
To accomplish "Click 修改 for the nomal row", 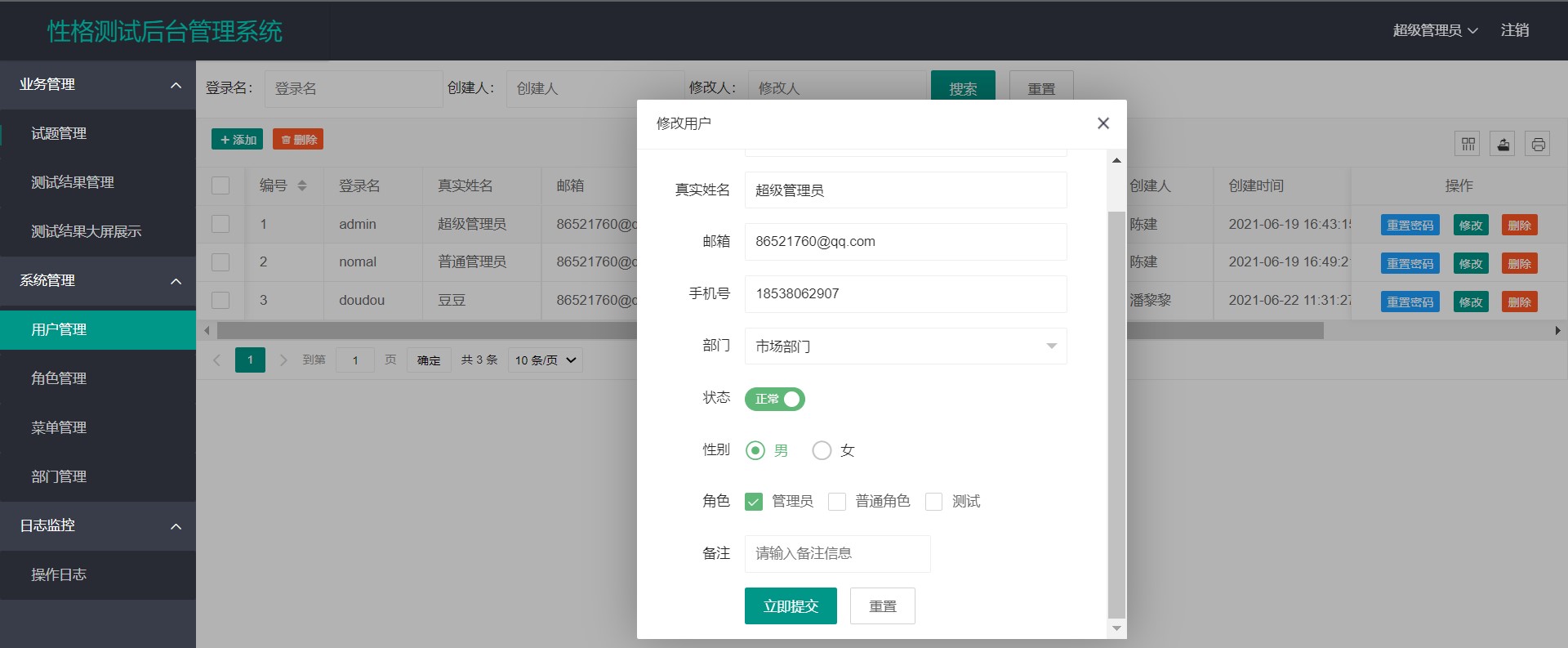I will click(x=1471, y=264).
